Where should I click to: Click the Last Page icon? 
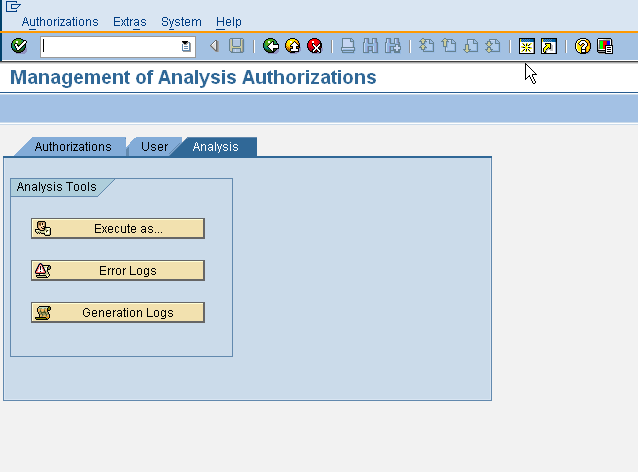(493, 46)
